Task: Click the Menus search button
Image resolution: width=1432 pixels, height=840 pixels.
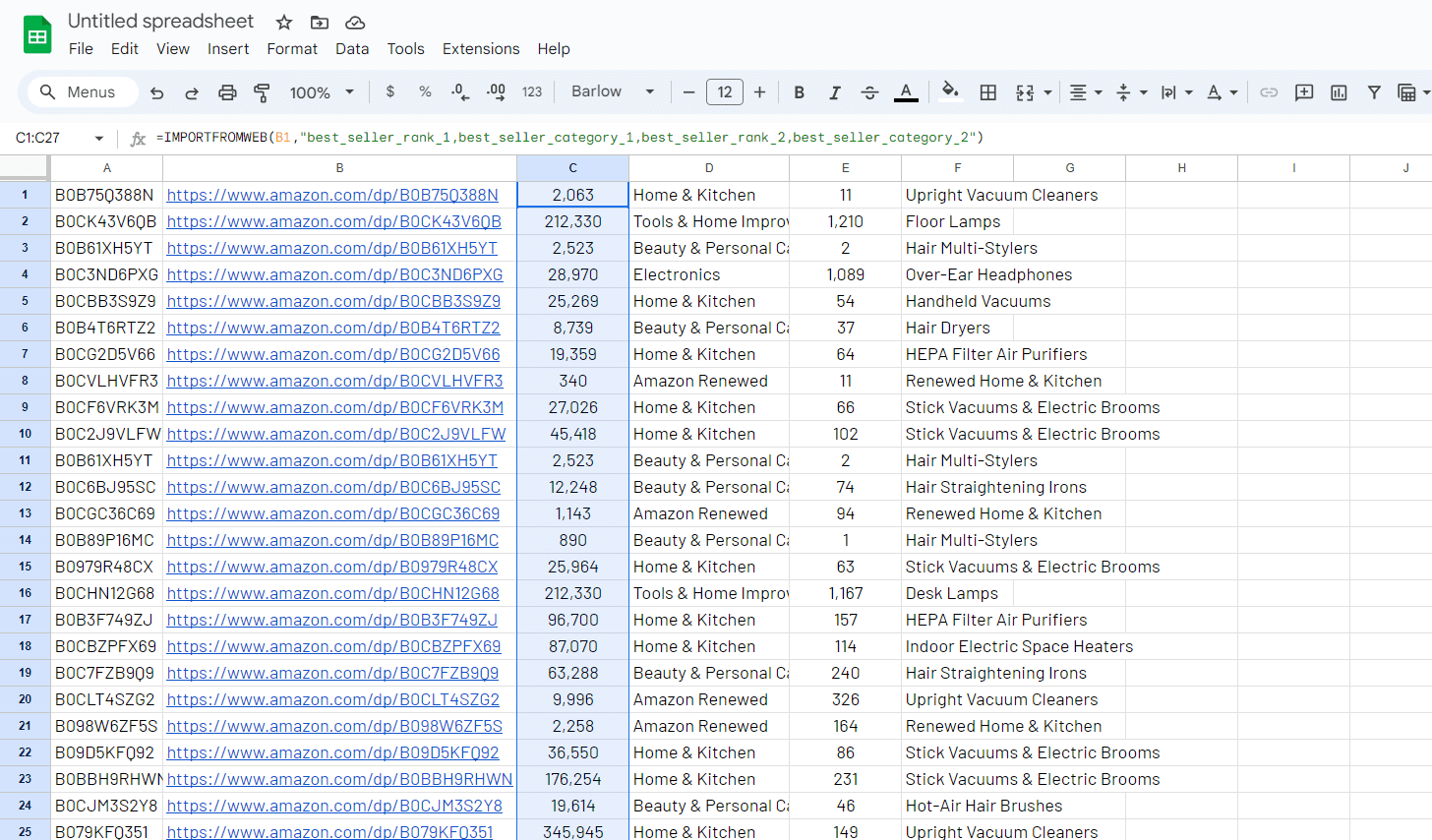Action: click(79, 91)
